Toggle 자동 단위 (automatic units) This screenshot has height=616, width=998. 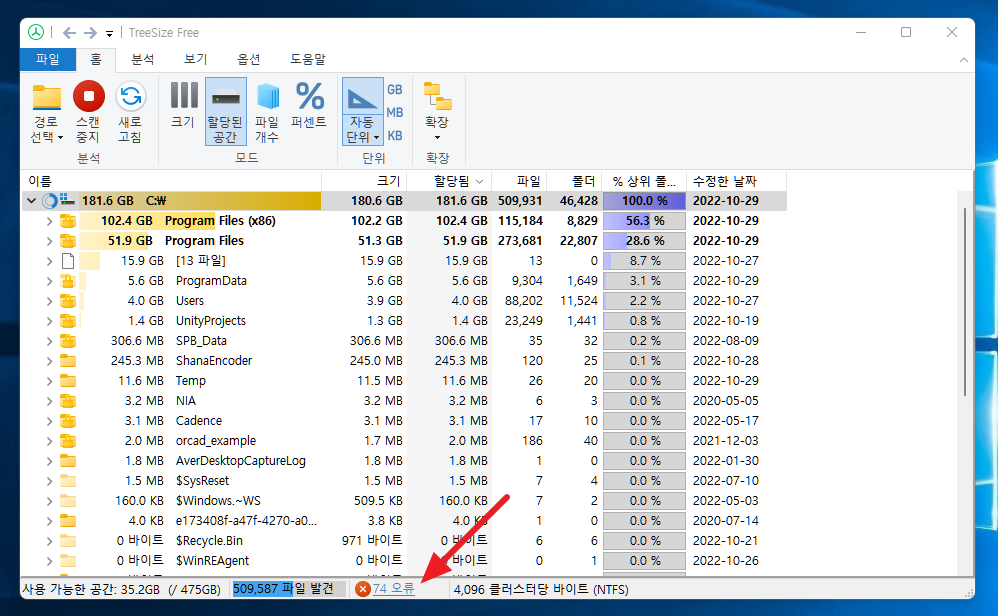(x=362, y=112)
